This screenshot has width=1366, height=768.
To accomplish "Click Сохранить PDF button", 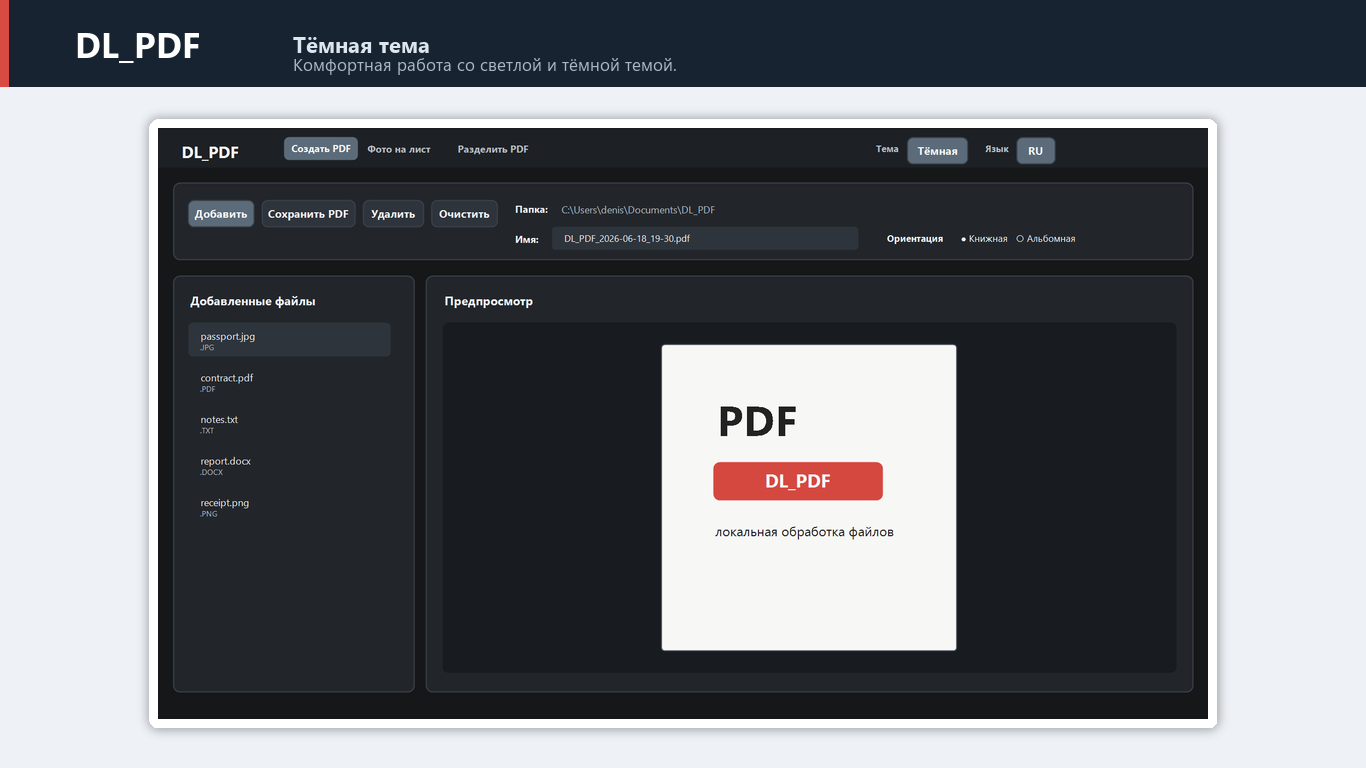I will 308,214.
